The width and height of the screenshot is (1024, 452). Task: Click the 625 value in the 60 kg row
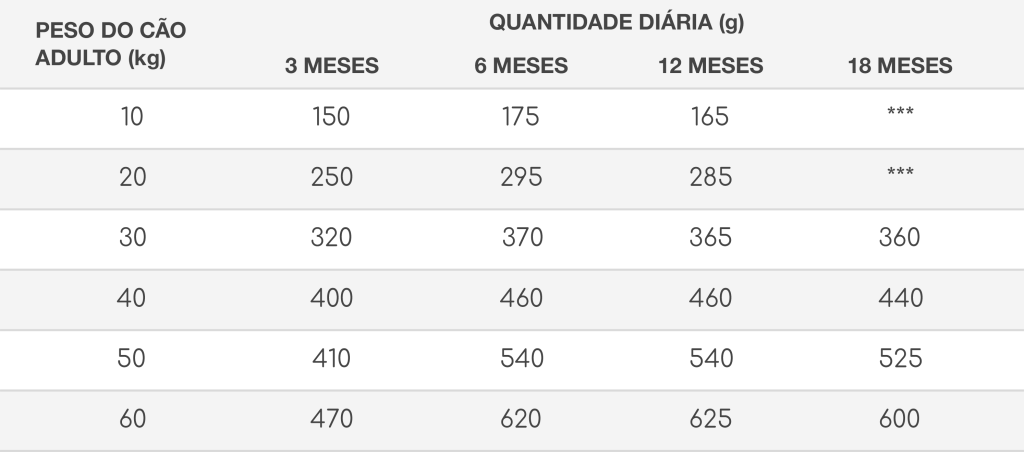click(711, 419)
